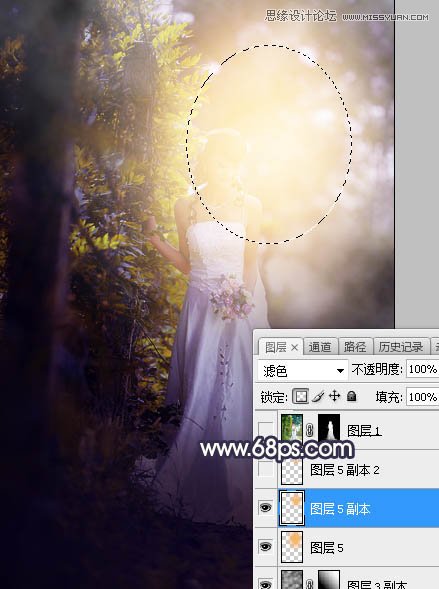This screenshot has width=439, height=589.
Task: Switch to the 路径 tab
Action: click(355, 347)
